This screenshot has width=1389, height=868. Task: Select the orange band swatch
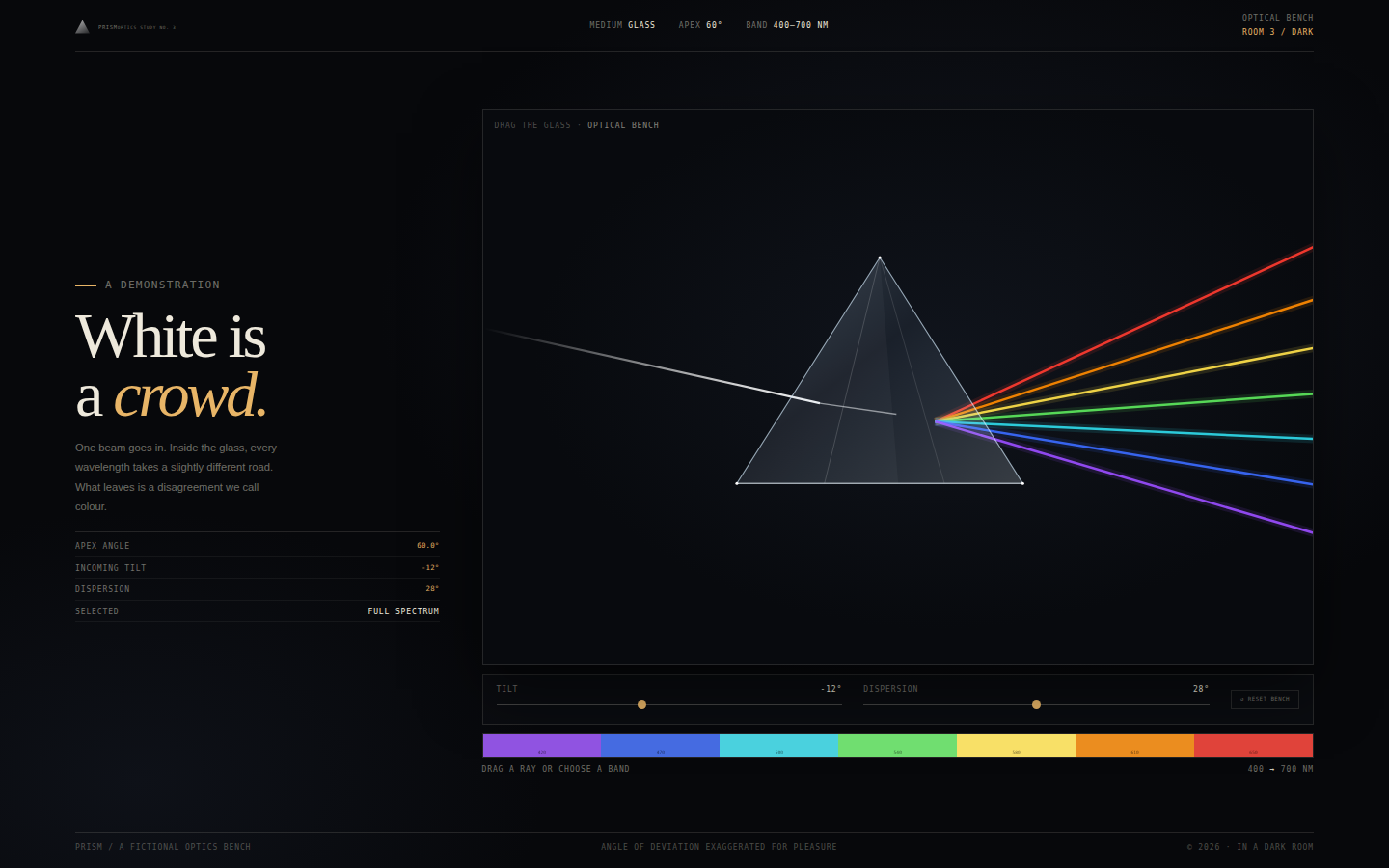pos(1134,746)
